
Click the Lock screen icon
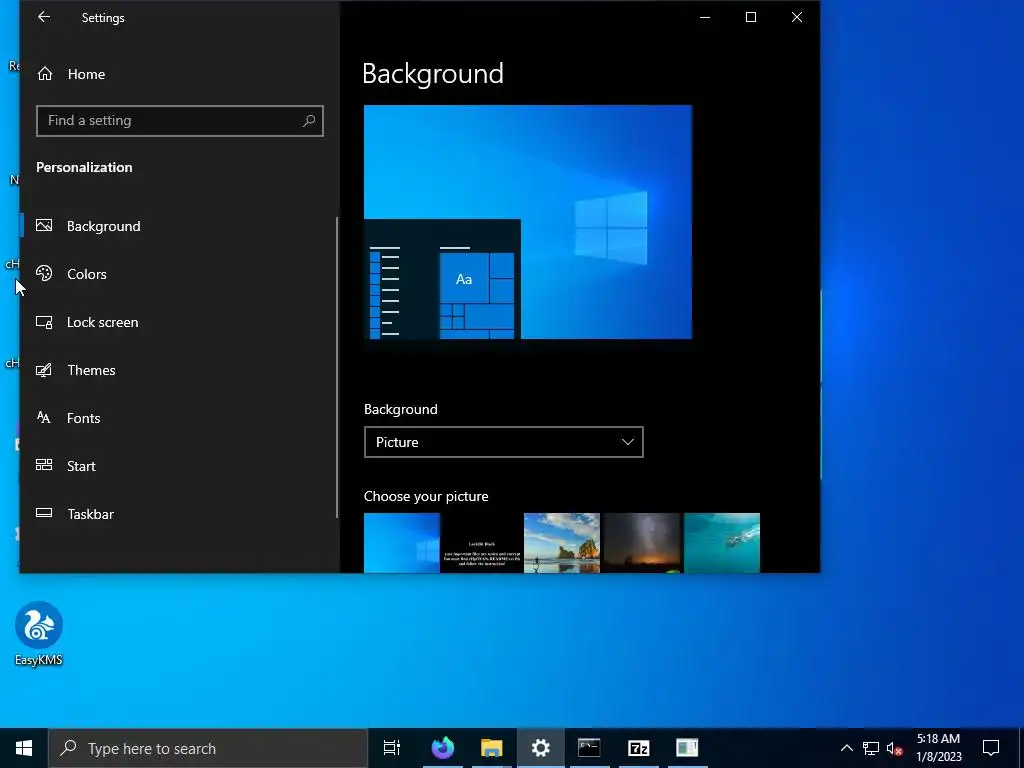coord(44,322)
